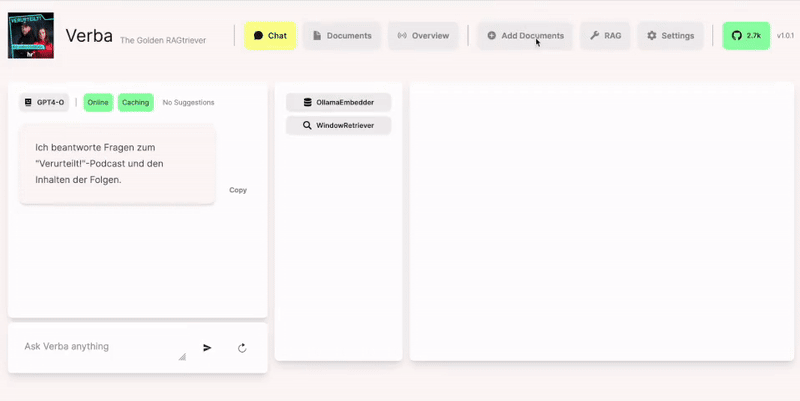
Task: Copy the welcome chat message
Action: tap(238, 190)
